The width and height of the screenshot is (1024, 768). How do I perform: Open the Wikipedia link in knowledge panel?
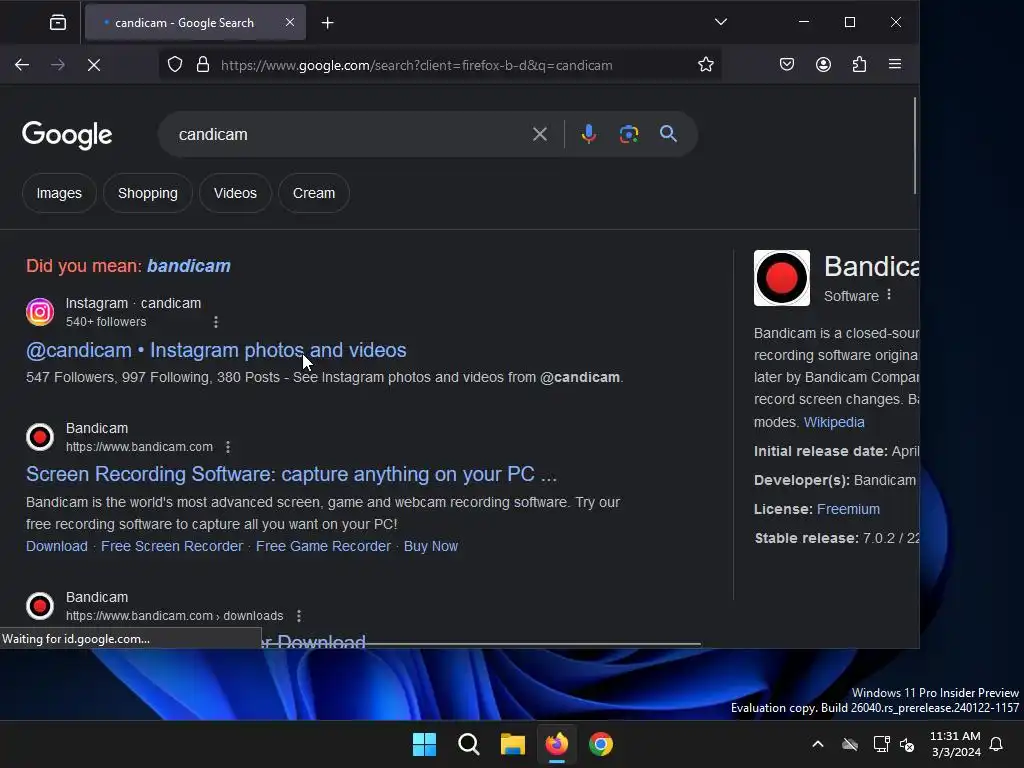coord(834,422)
